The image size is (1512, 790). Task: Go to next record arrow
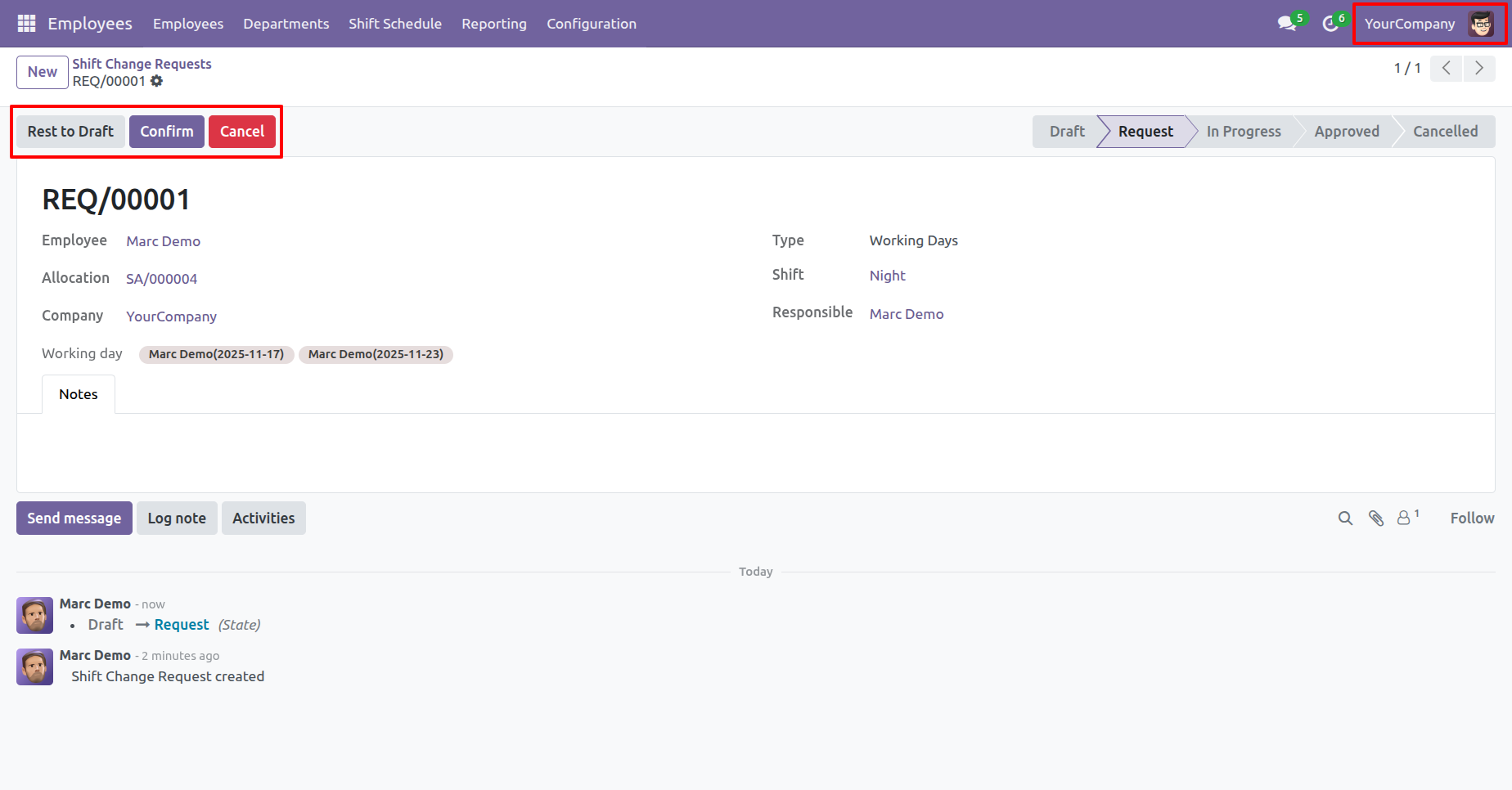[1479, 69]
